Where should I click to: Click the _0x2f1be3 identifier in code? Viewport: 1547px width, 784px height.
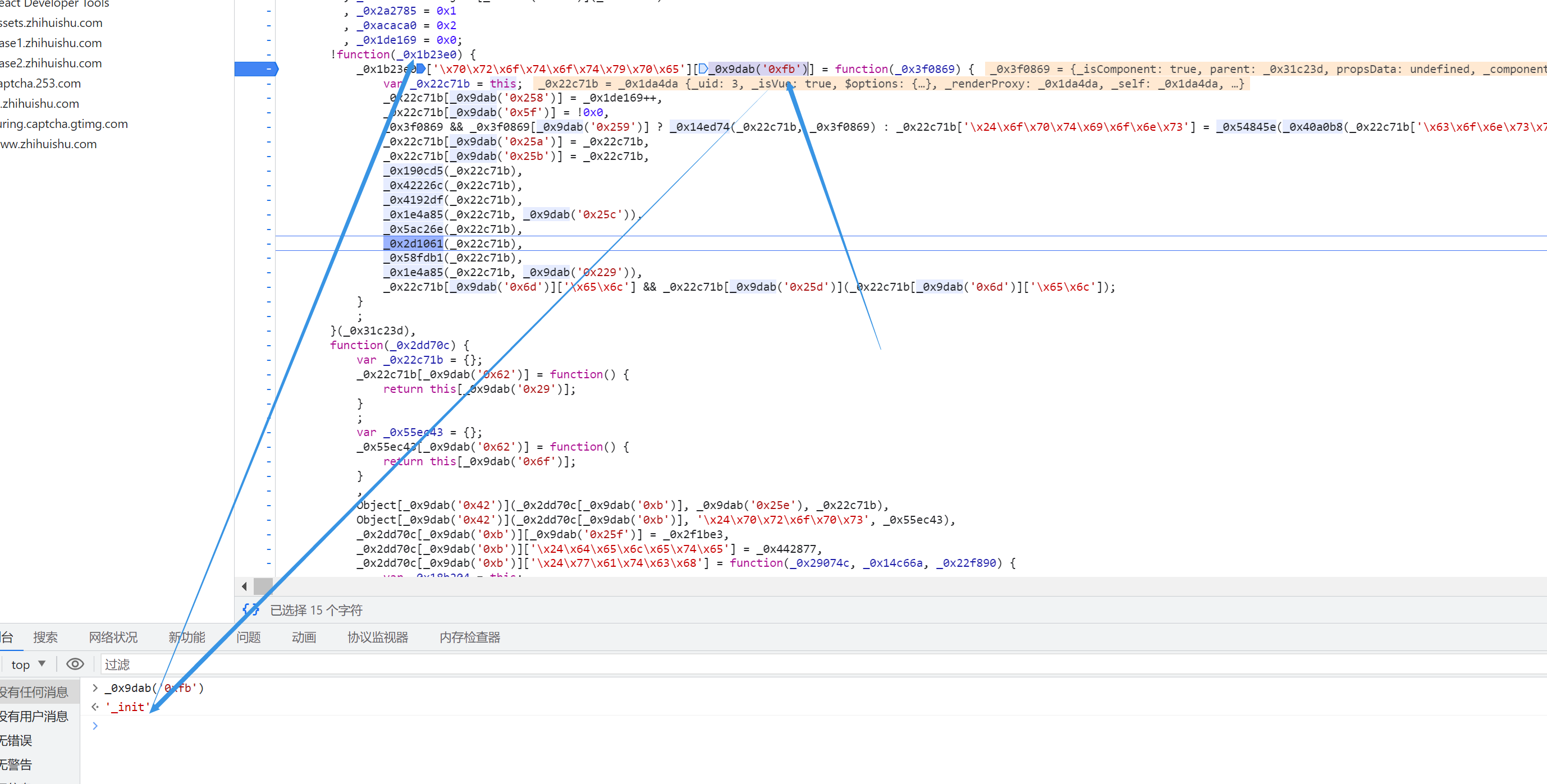coord(693,534)
